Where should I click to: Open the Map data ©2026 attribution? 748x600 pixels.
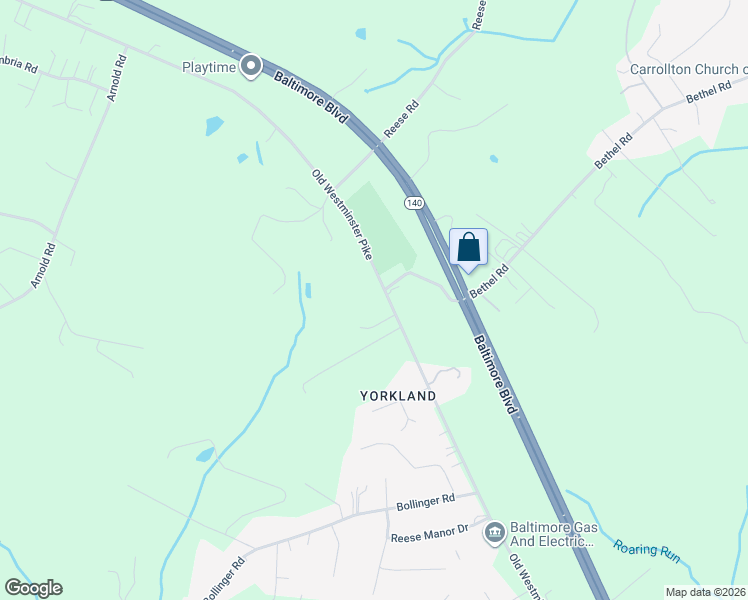point(706,592)
